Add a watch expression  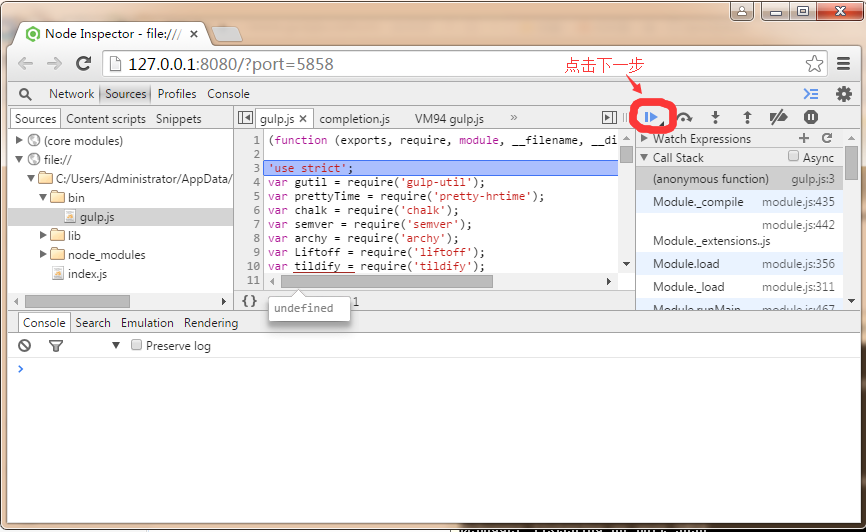[x=804, y=138]
